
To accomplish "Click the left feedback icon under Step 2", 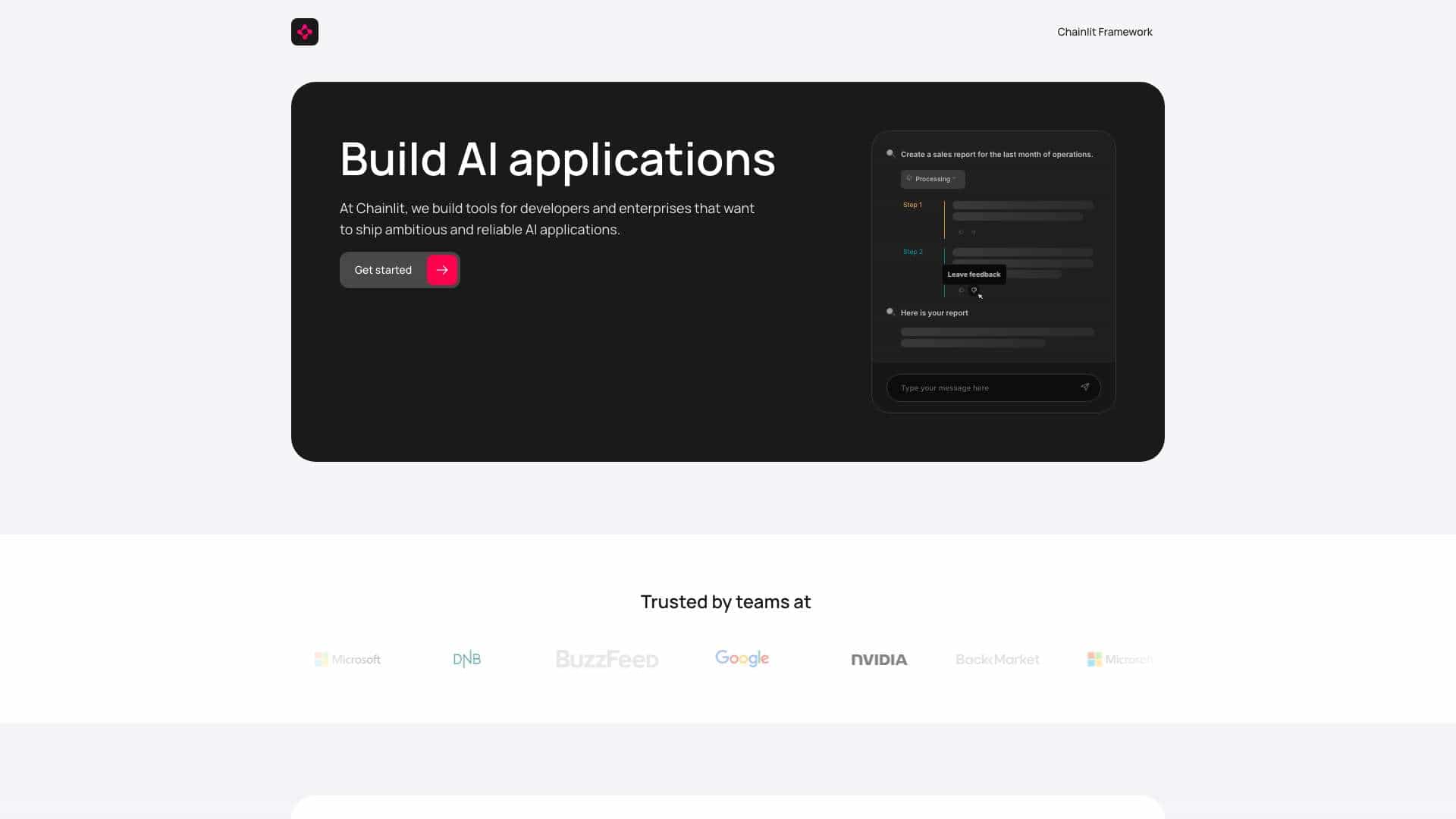I will point(961,290).
